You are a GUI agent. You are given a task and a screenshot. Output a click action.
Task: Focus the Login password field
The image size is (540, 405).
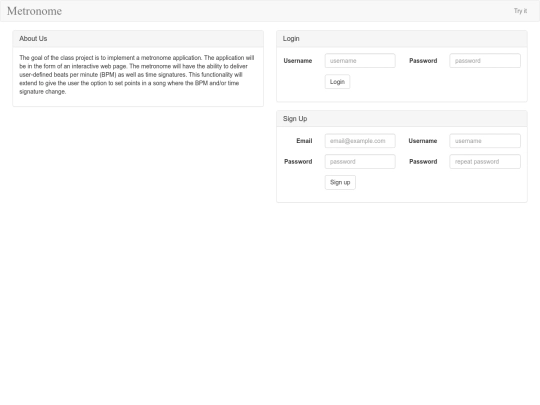(x=485, y=61)
